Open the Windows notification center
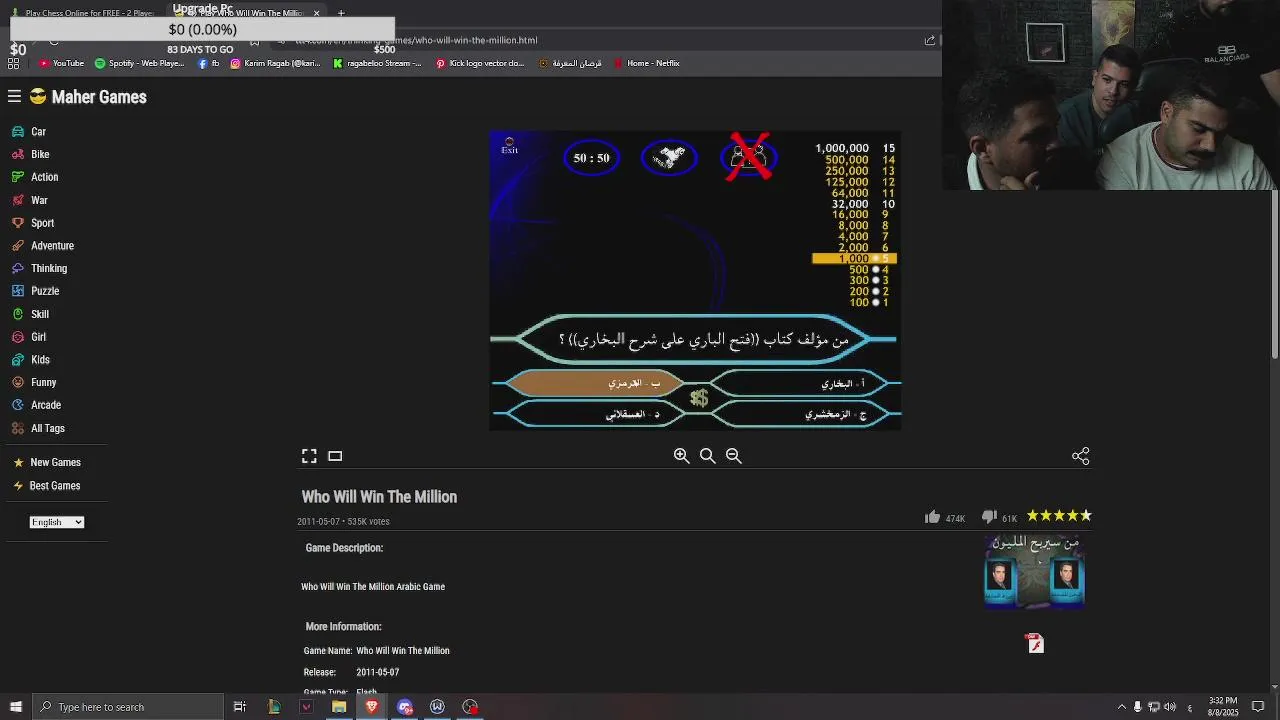1280x720 pixels. click(x=1258, y=707)
